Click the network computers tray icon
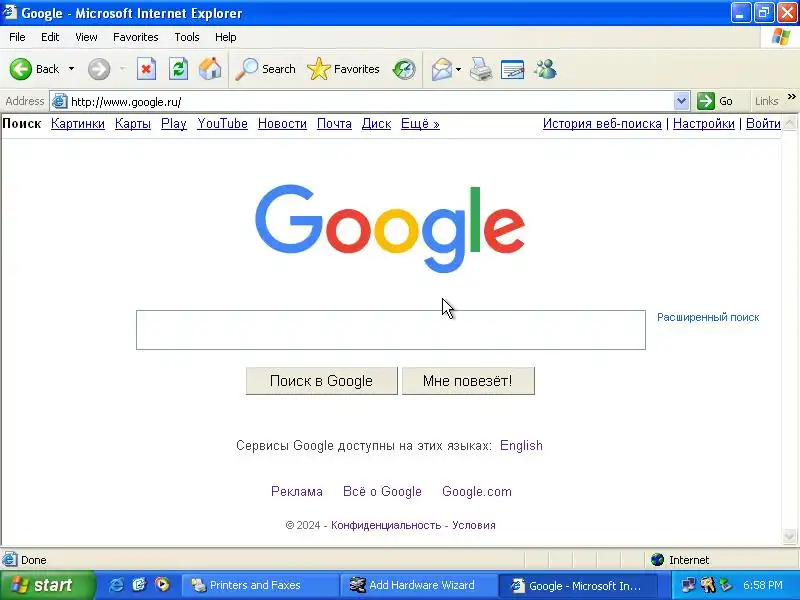800x600 pixels. pos(688,585)
